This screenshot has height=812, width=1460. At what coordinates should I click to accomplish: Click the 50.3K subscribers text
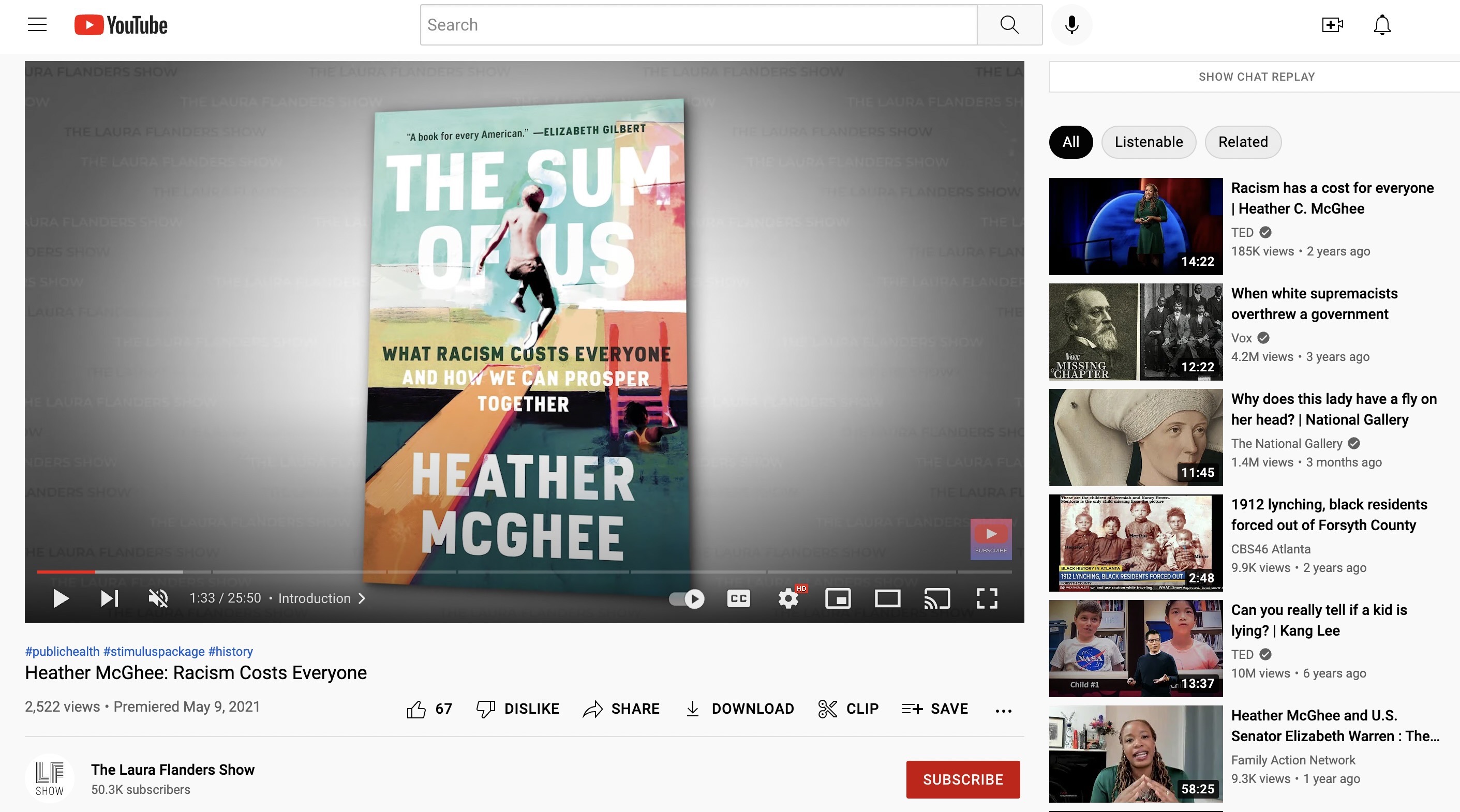141,789
